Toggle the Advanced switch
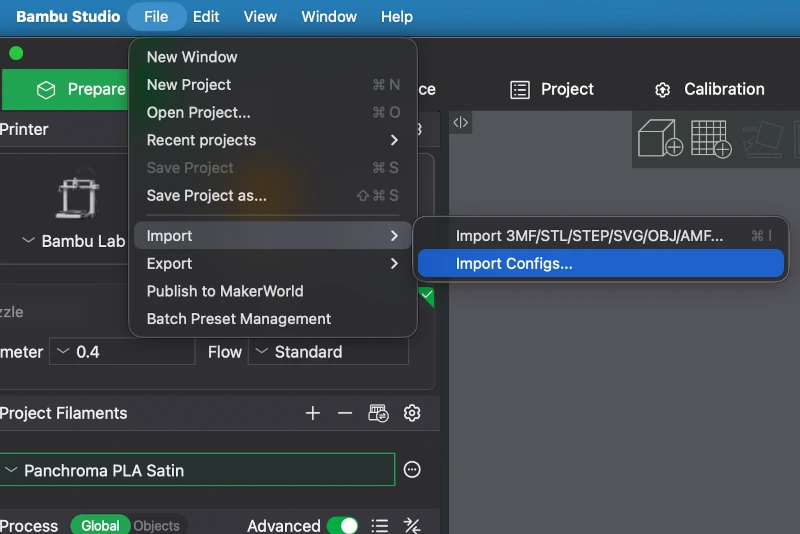The width and height of the screenshot is (800, 534). [342, 525]
